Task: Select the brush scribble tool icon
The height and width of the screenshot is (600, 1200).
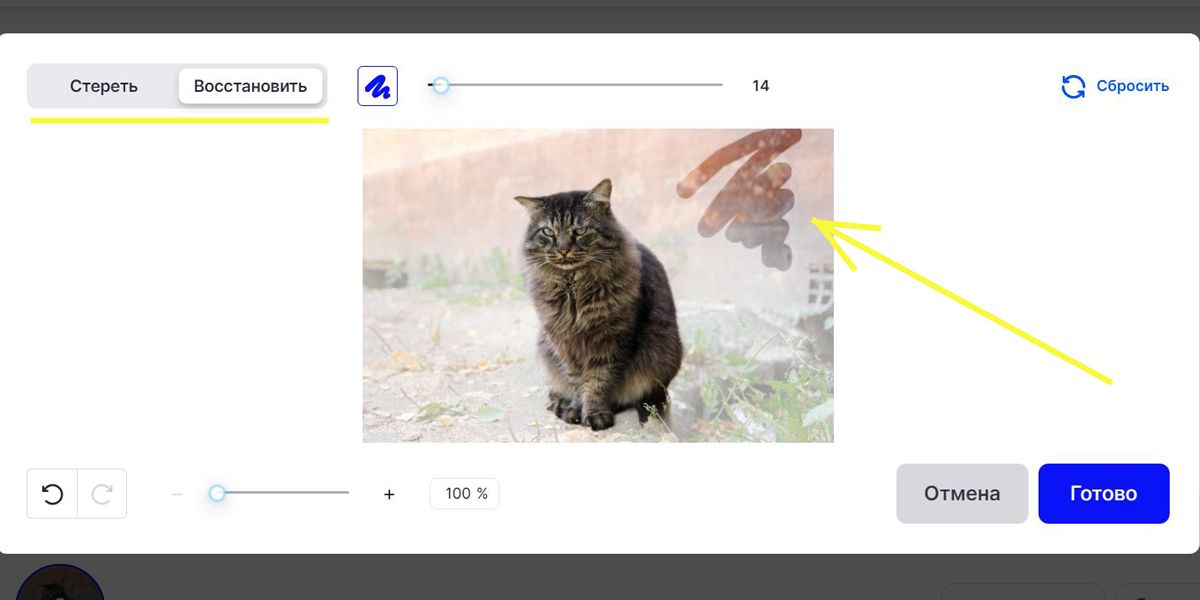Action: tap(378, 86)
